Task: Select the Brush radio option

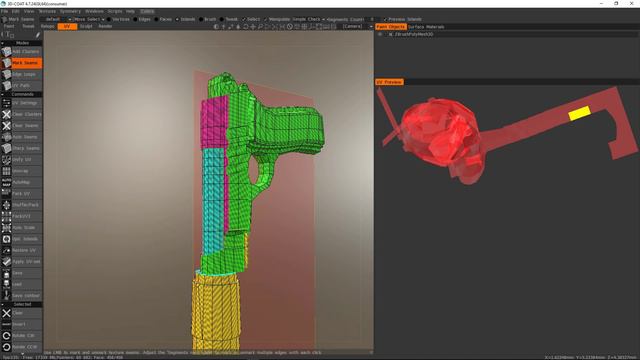Action: pos(208,19)
